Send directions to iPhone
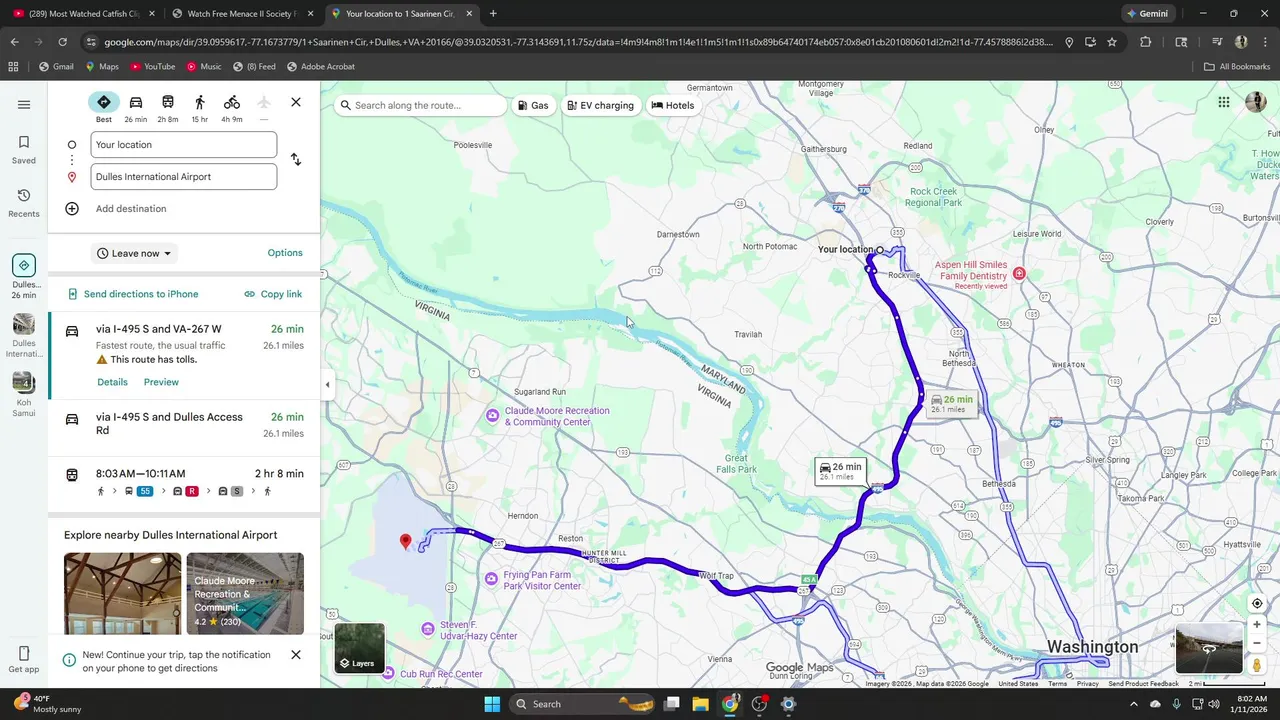The height and width of the screenshot is (720, 1280). [x=133, y=294]
